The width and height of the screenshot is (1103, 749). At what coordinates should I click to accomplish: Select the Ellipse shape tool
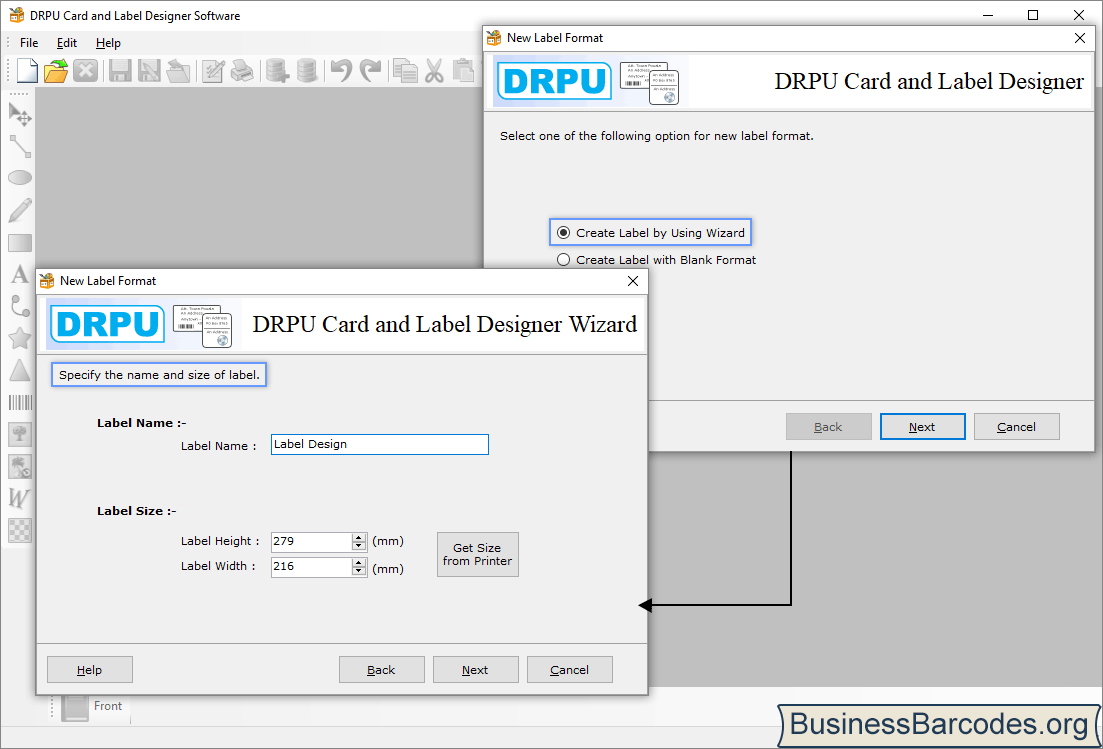(x=20, y=177)
